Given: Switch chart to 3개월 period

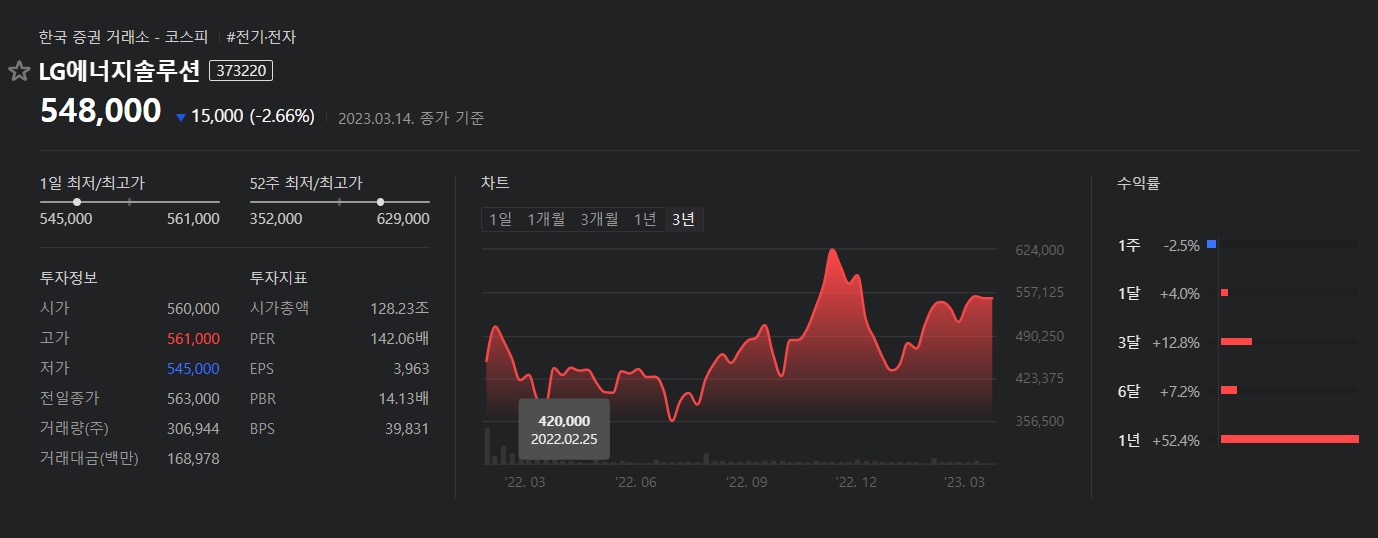Looking at the screenshot, I should [x=600, y=219].
